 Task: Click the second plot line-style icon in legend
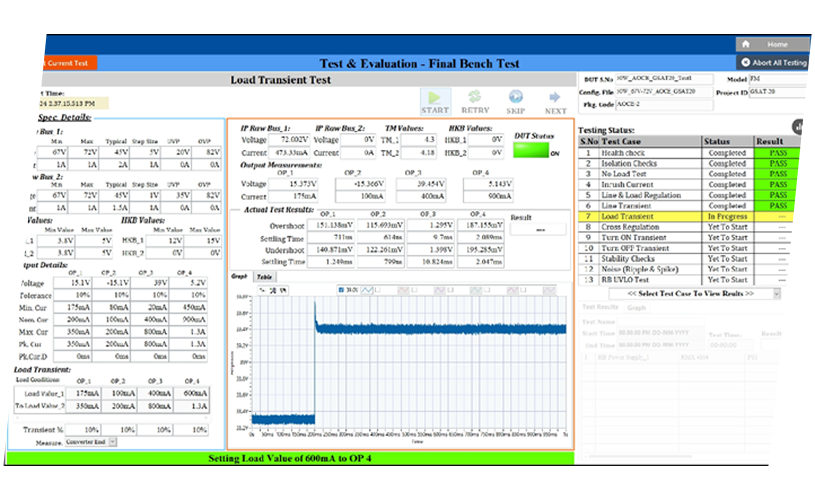(403, 290)
